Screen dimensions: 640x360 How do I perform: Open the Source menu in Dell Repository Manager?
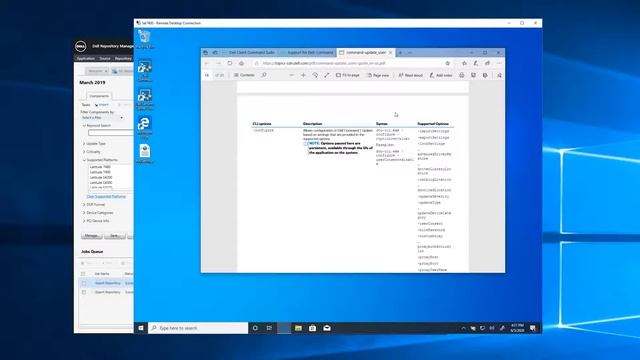point(105,58)
